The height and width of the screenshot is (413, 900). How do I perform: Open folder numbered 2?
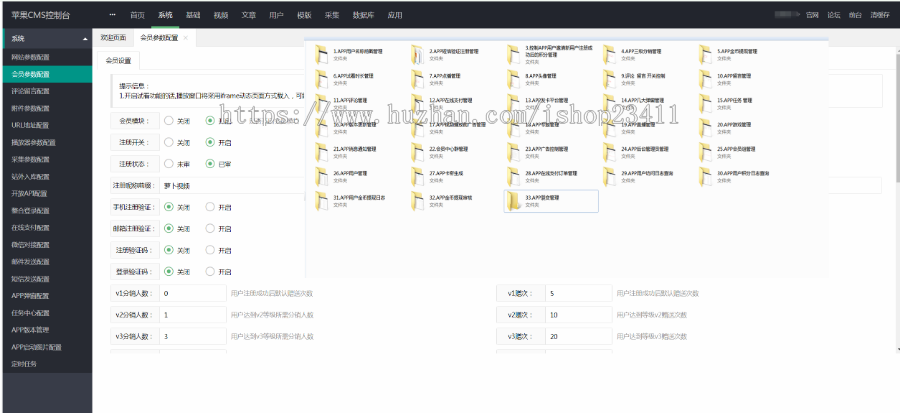[x=445, y=54]
